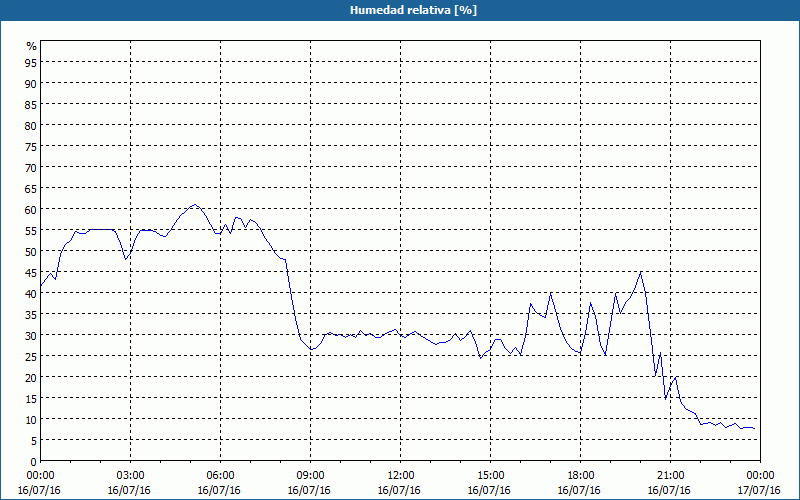
Task: Click the 65 y-axis label
Action: 31,188
